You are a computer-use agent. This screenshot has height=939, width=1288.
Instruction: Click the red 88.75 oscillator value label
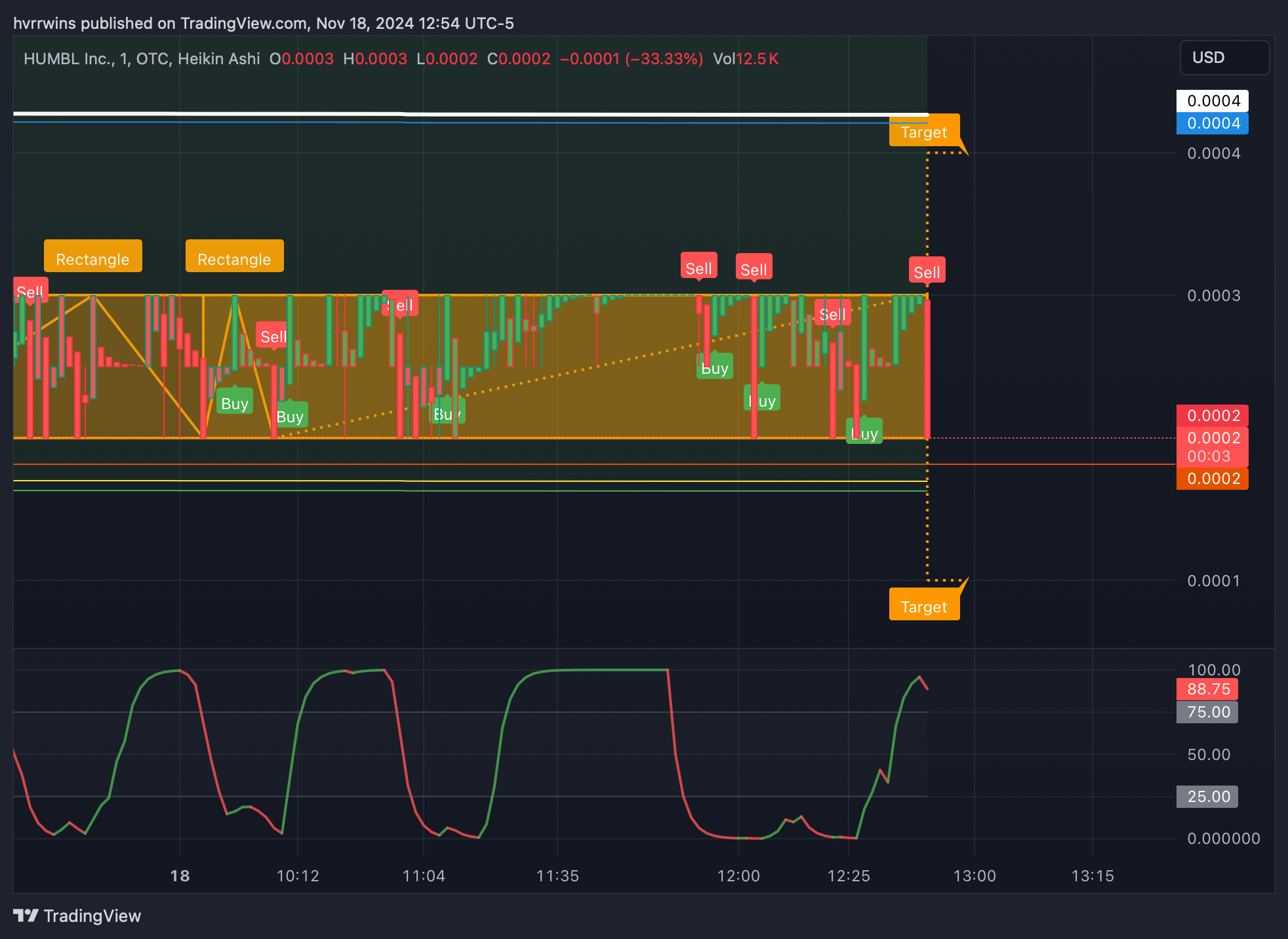click(1207, 689)
